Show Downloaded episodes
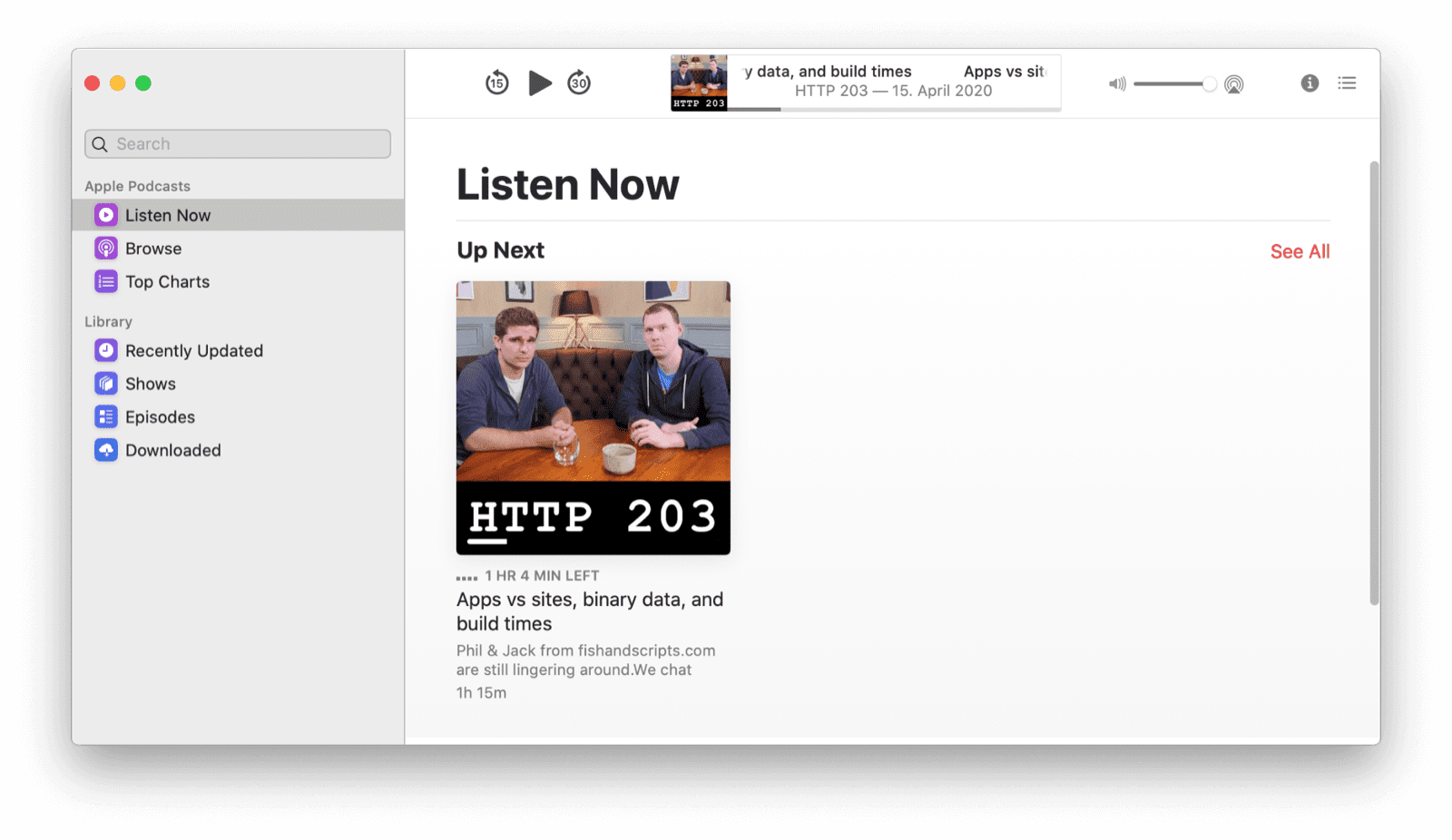The height and width of the screenshot is (840, 1452). click(173, 449)
